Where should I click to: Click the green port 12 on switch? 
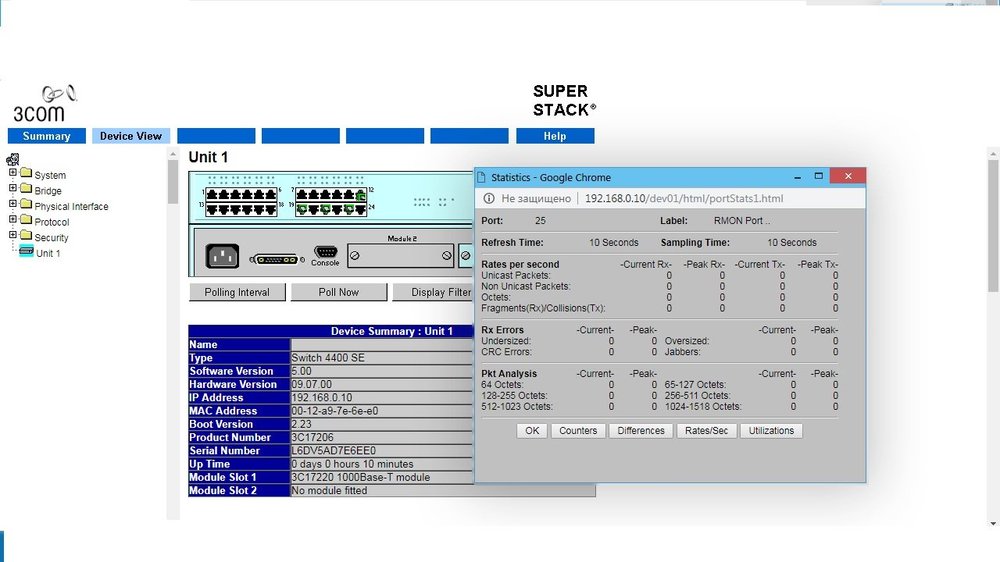361,194
